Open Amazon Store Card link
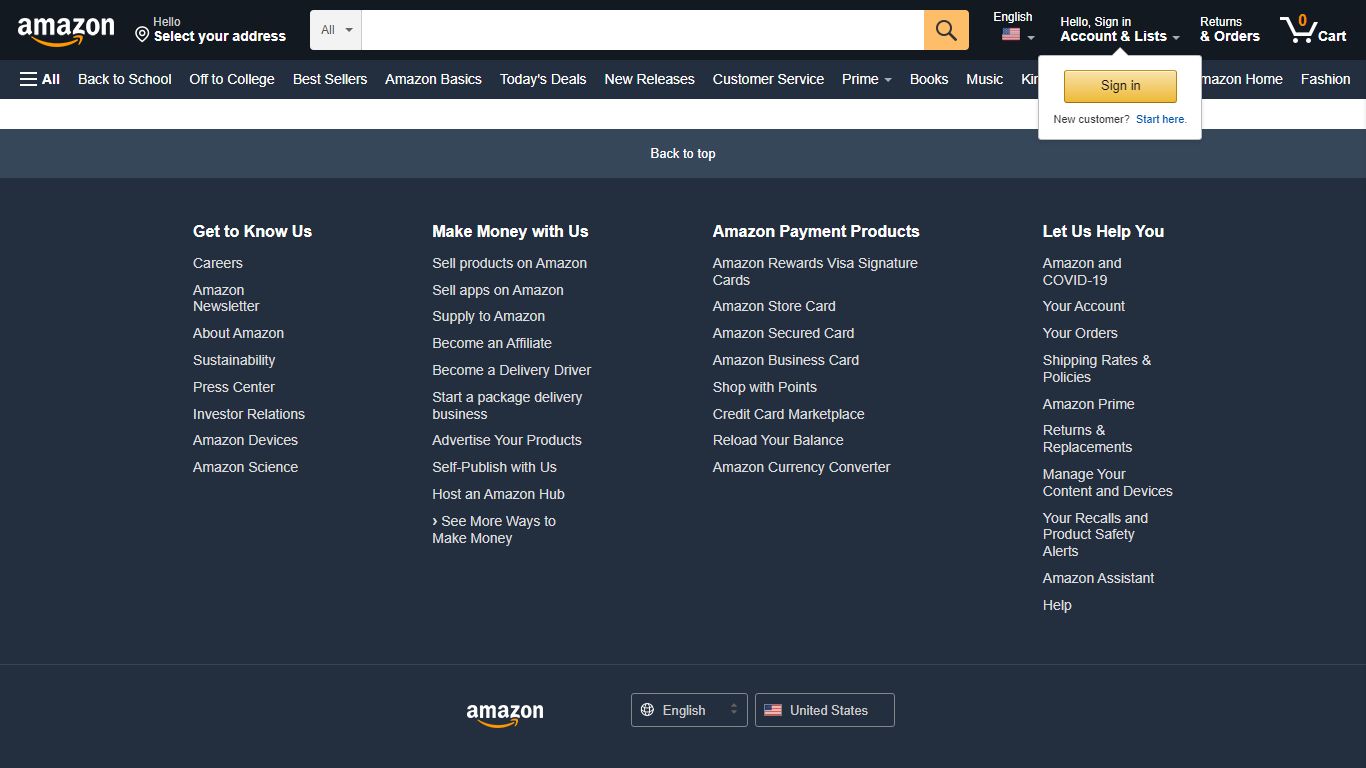 [774, 306]
